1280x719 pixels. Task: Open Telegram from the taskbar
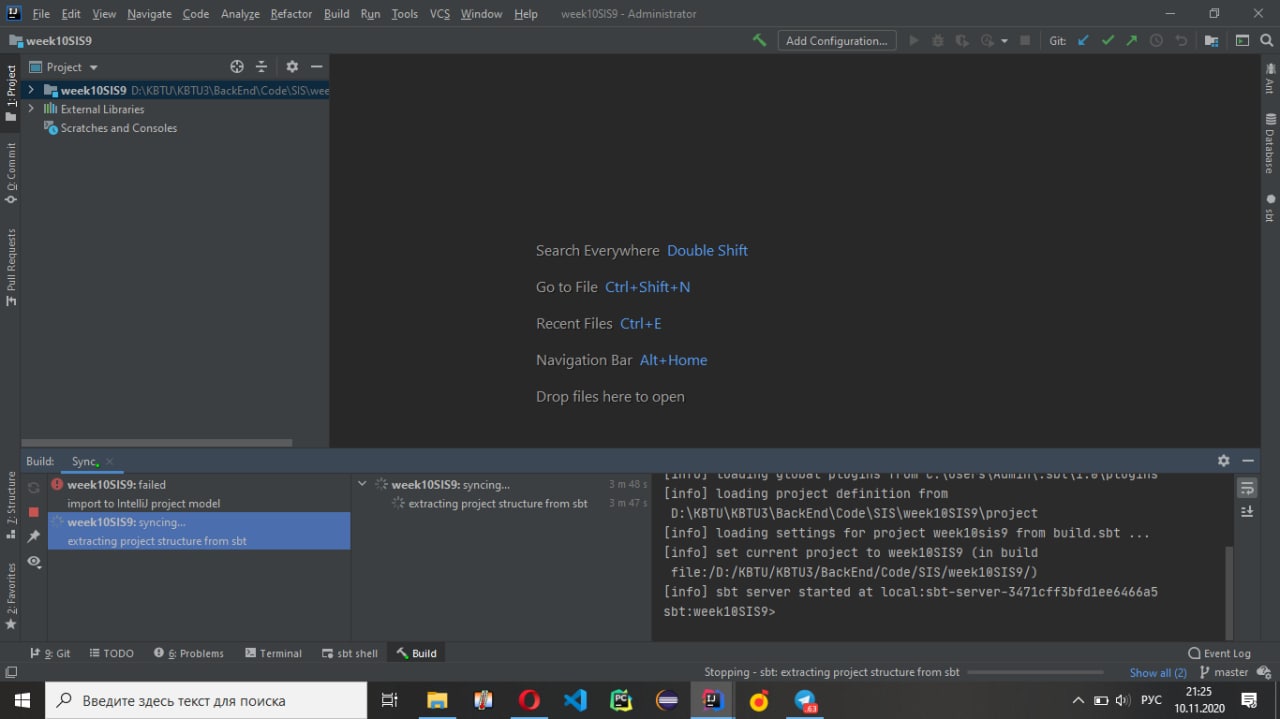pyautogui.click(x=805, y=700)
